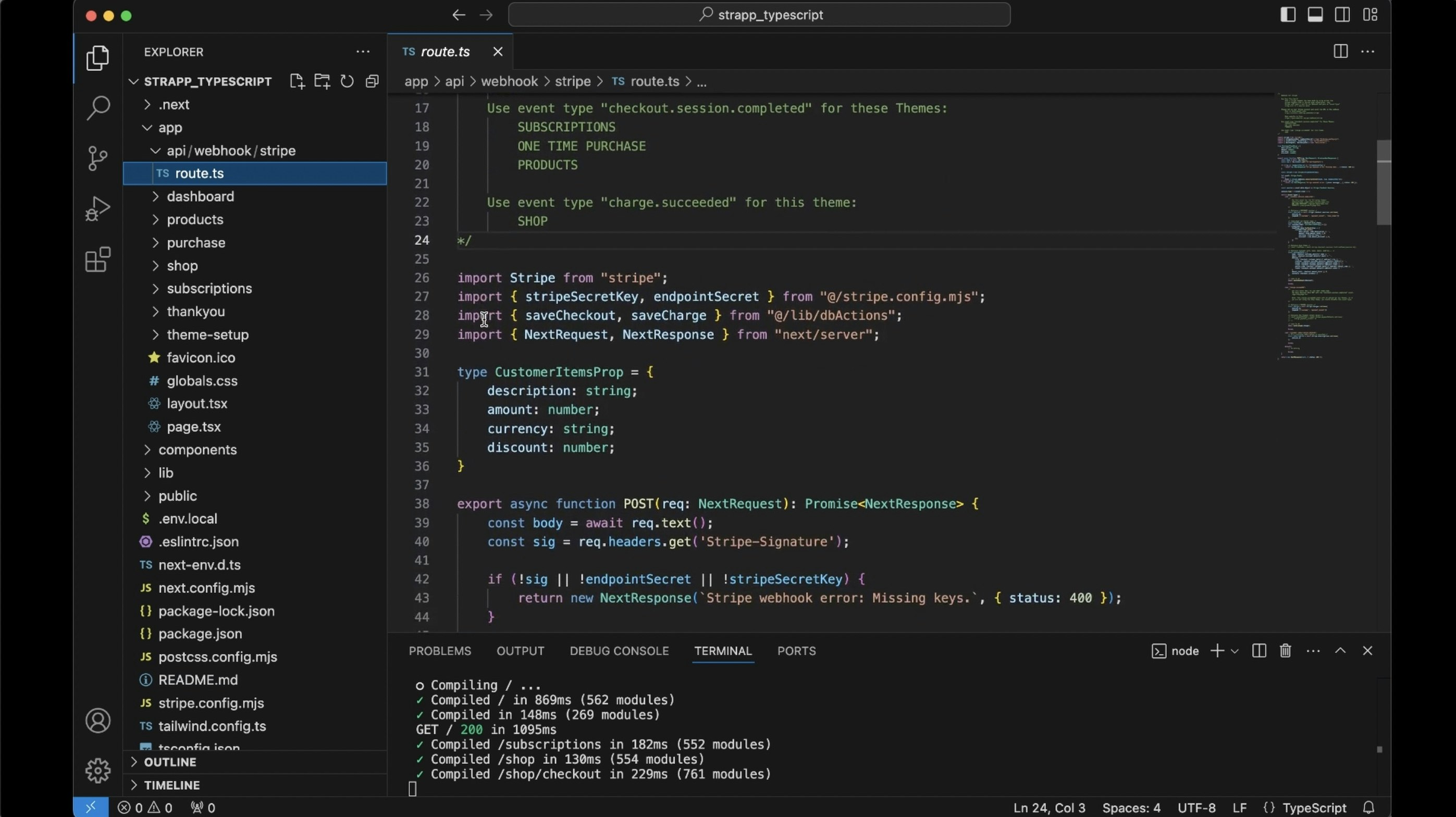Open remote window indicator
The width and height of the screenshot is (1456, 817).
coord(91,808)
